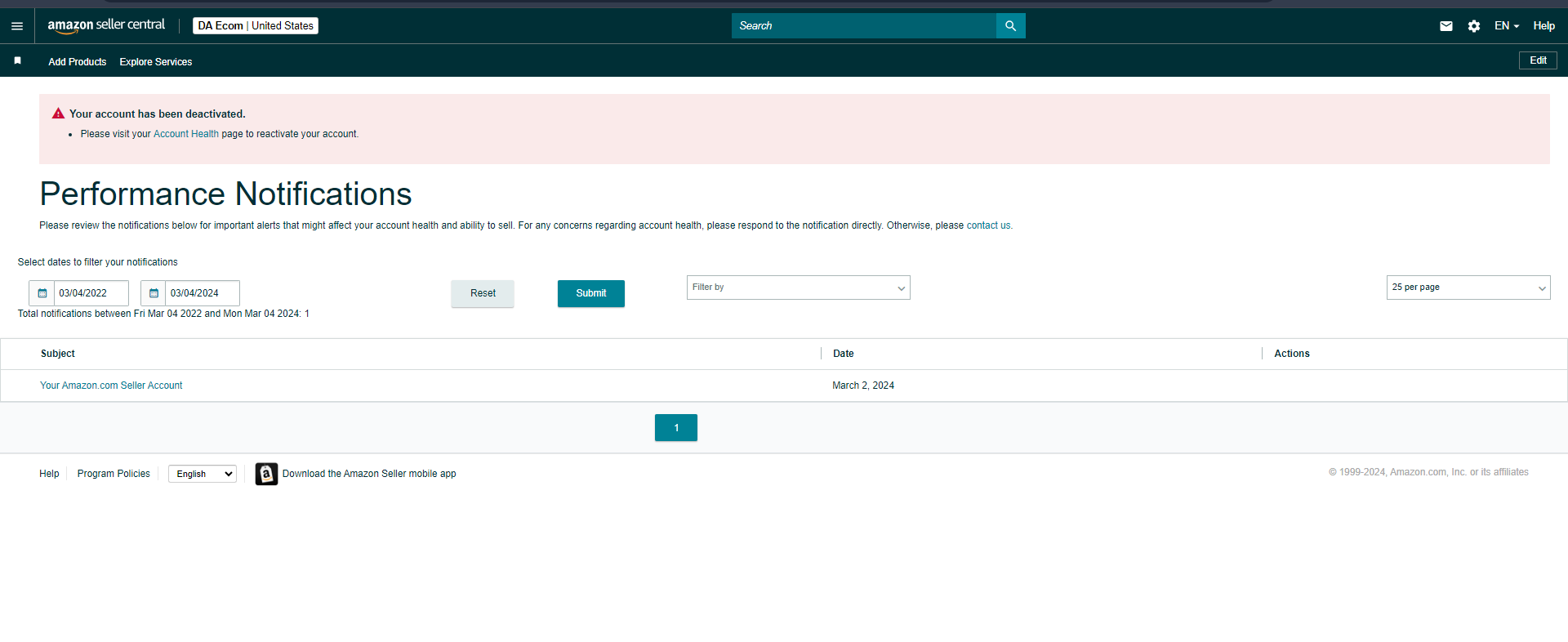Expand the Filter by dropdown
Screen dimensions: 1568x642
[799, 288]
